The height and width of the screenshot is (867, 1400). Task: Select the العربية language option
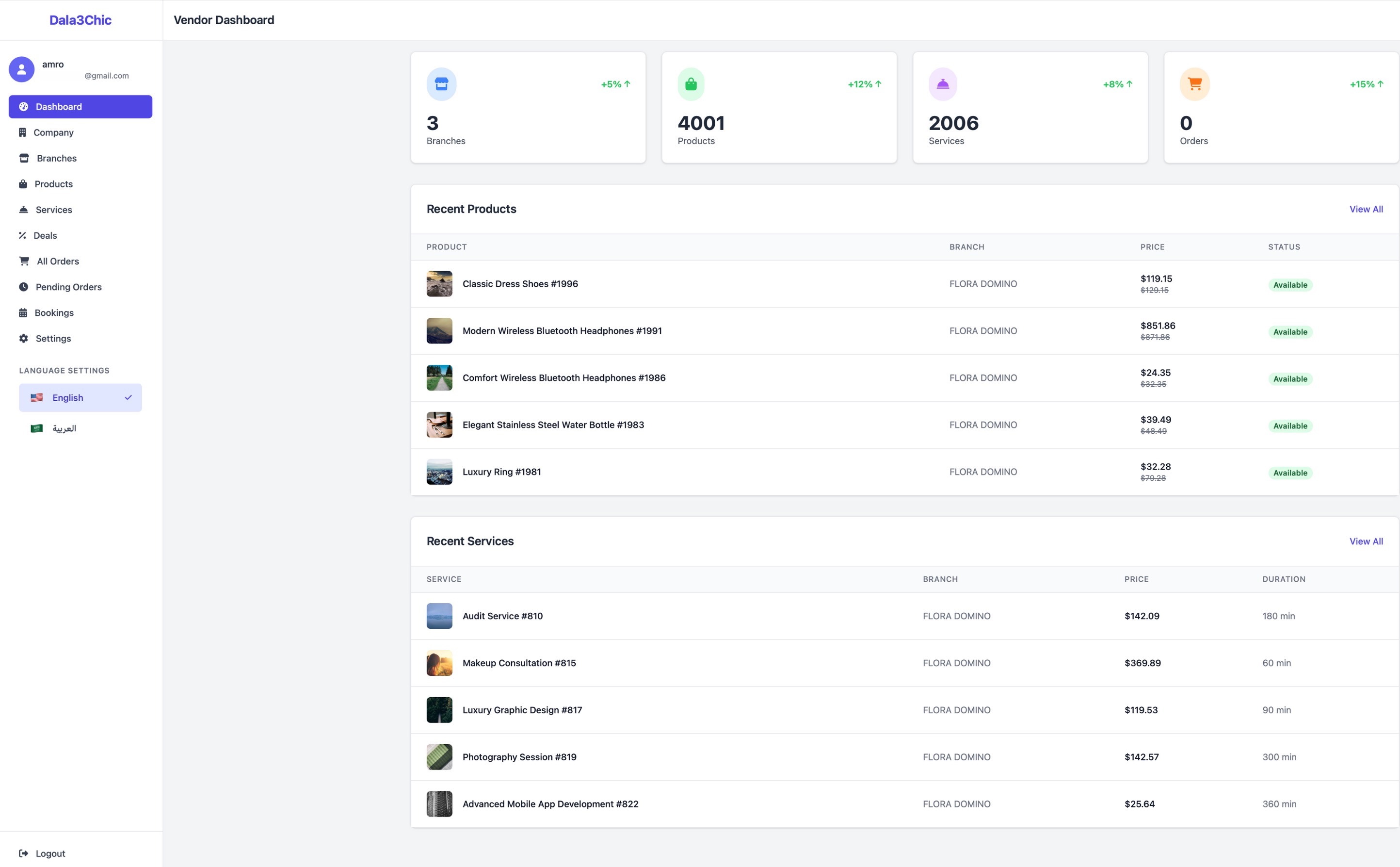coord(64,428)
